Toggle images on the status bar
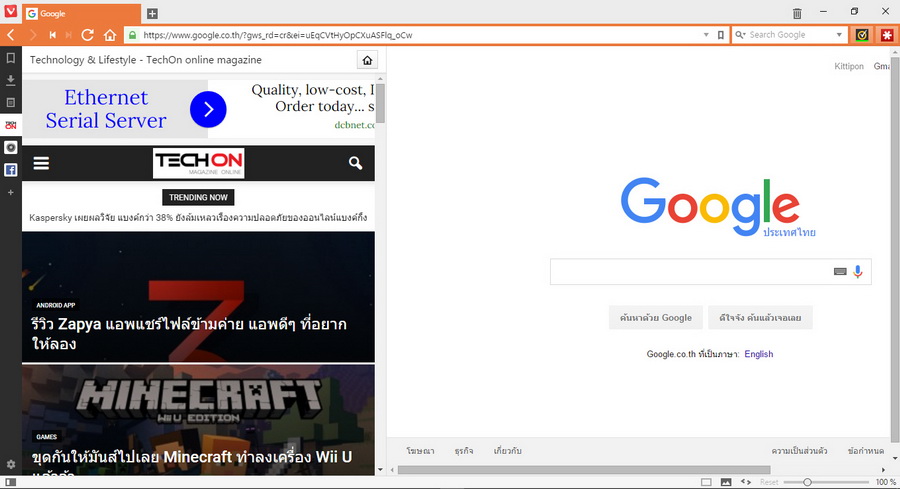Viewport: 900px width, 489px height. coord(726,482)
